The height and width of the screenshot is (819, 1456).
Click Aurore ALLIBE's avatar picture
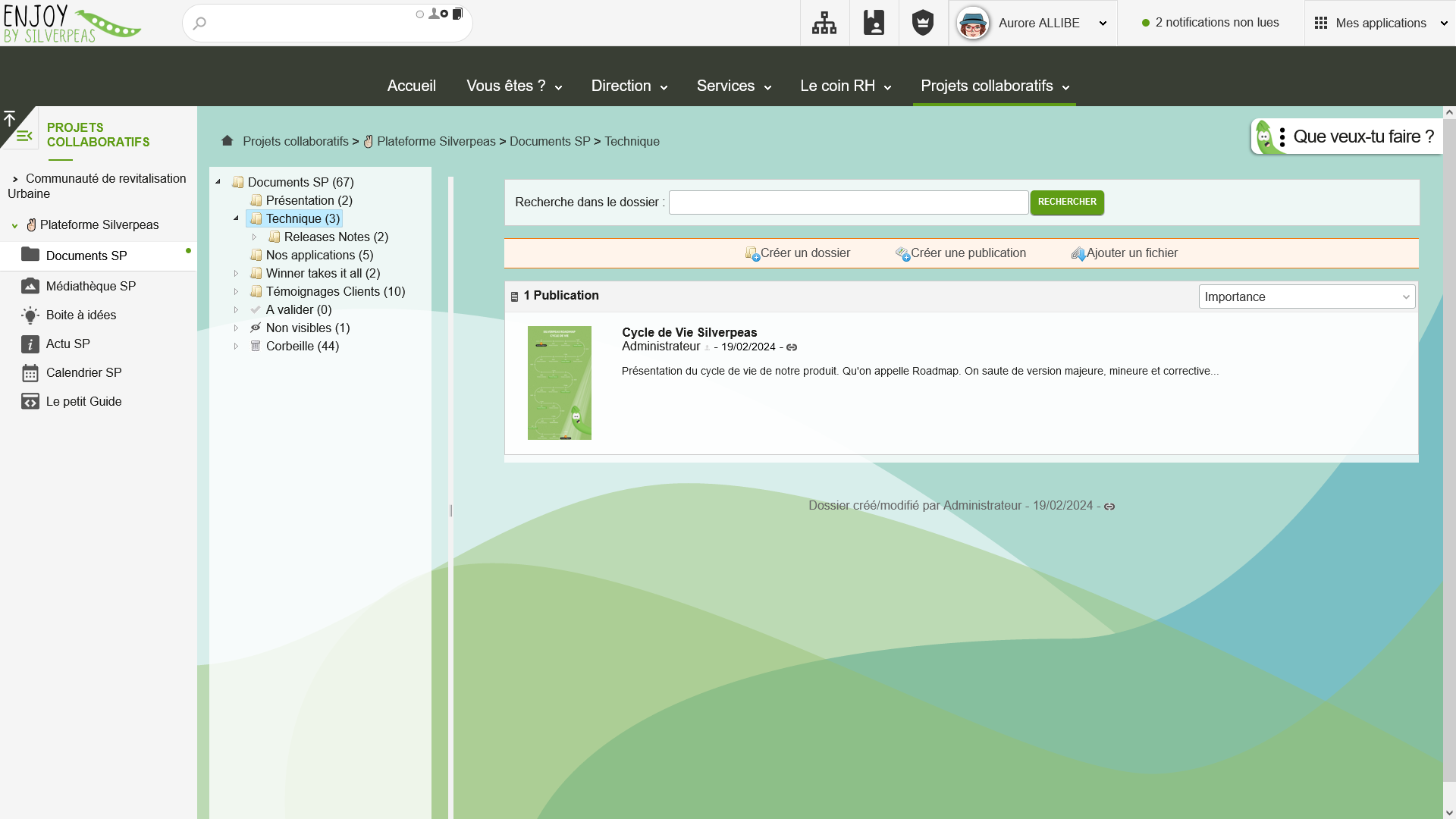point(973,24)
